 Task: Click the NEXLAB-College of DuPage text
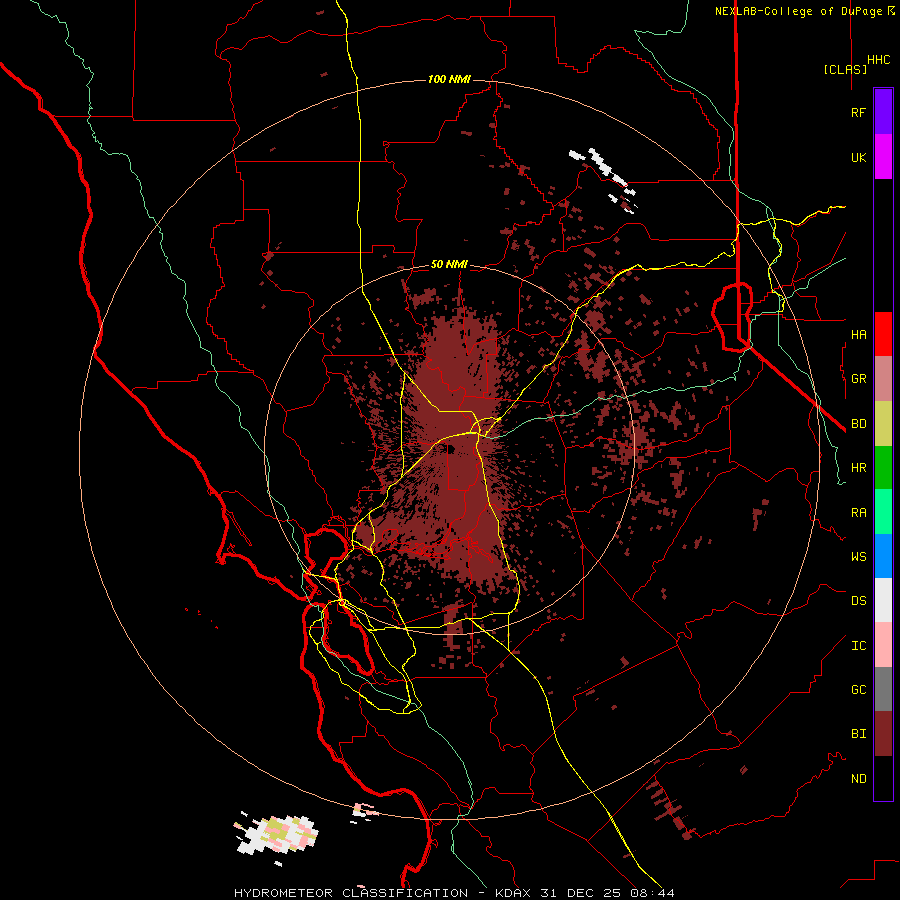pos(801,11)
